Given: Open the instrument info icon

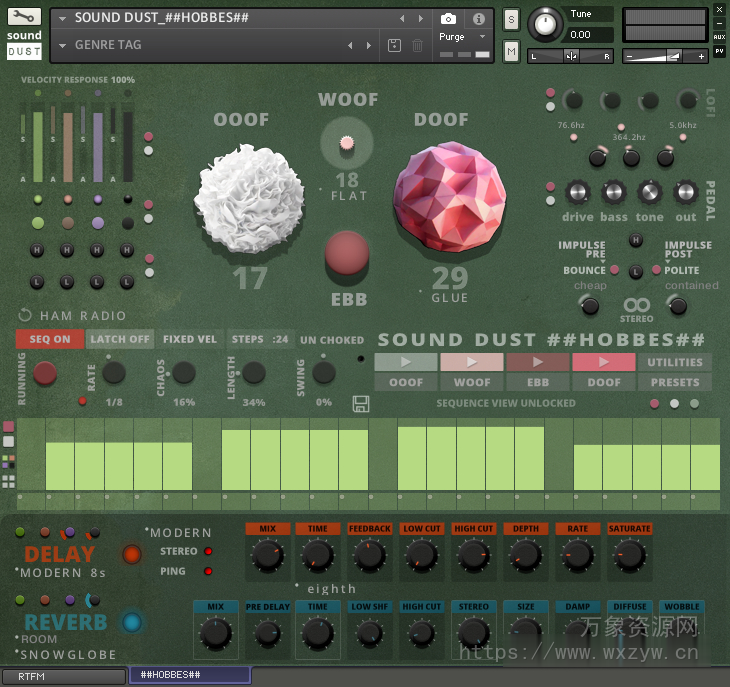Looking at the screenshot, I should point(479,19).
